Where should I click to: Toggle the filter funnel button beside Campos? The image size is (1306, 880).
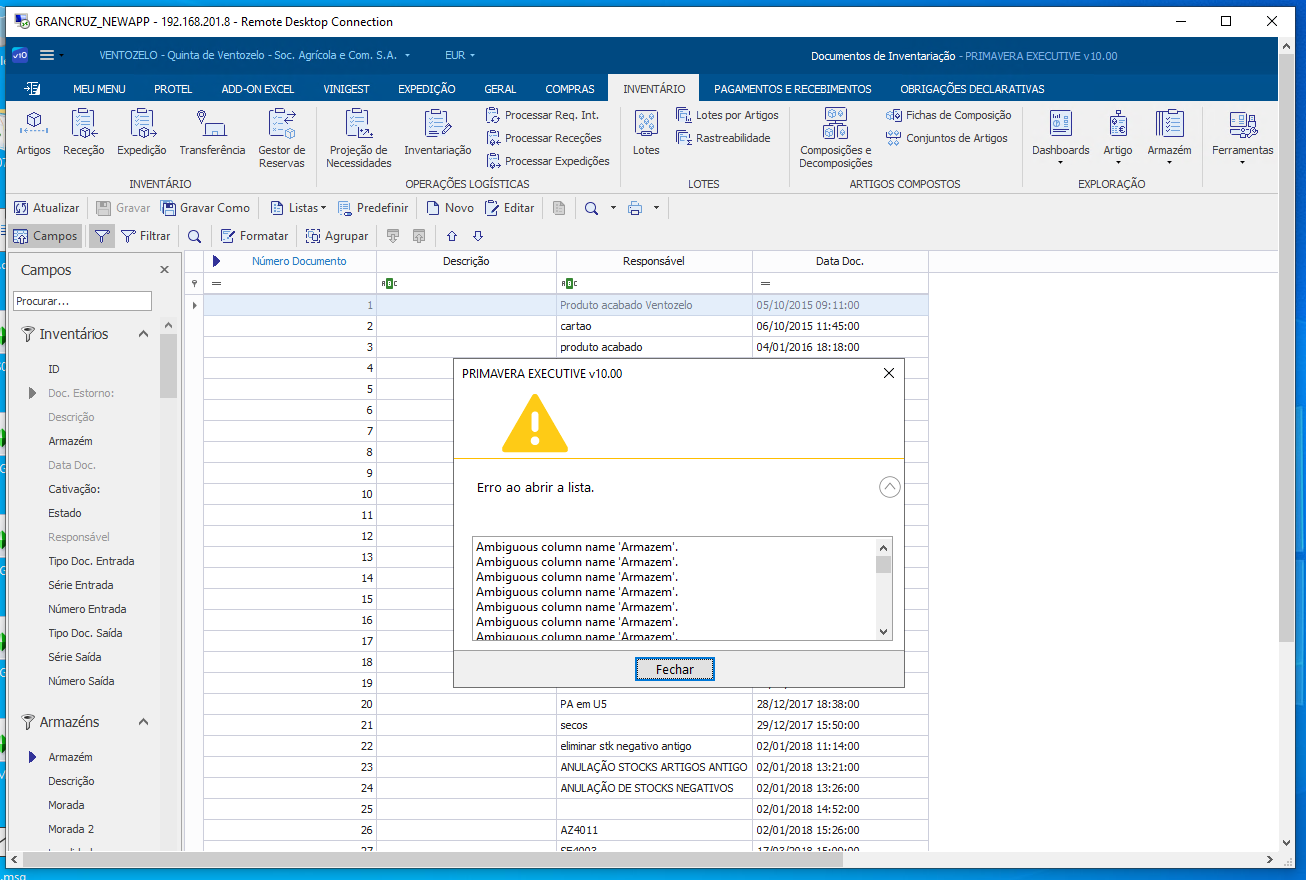[101, 236]
